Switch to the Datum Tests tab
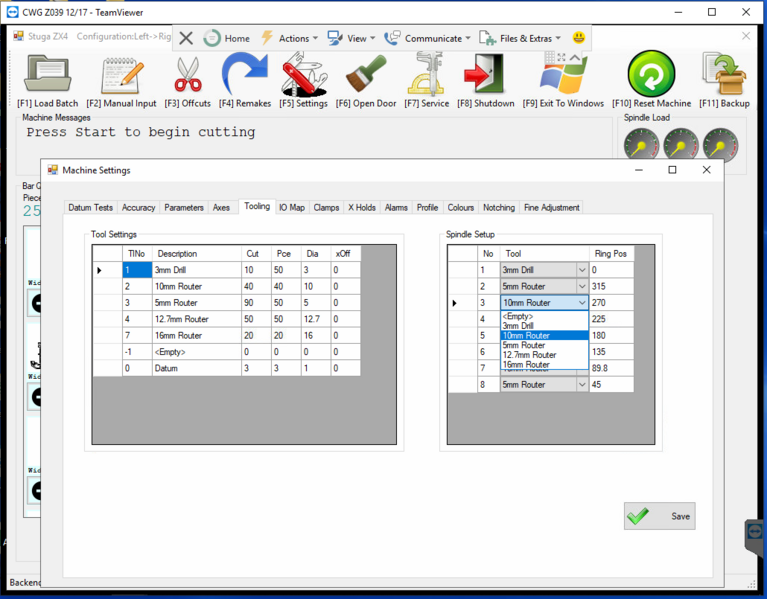This screenshot has width=767, height=599. coord(90,207)
